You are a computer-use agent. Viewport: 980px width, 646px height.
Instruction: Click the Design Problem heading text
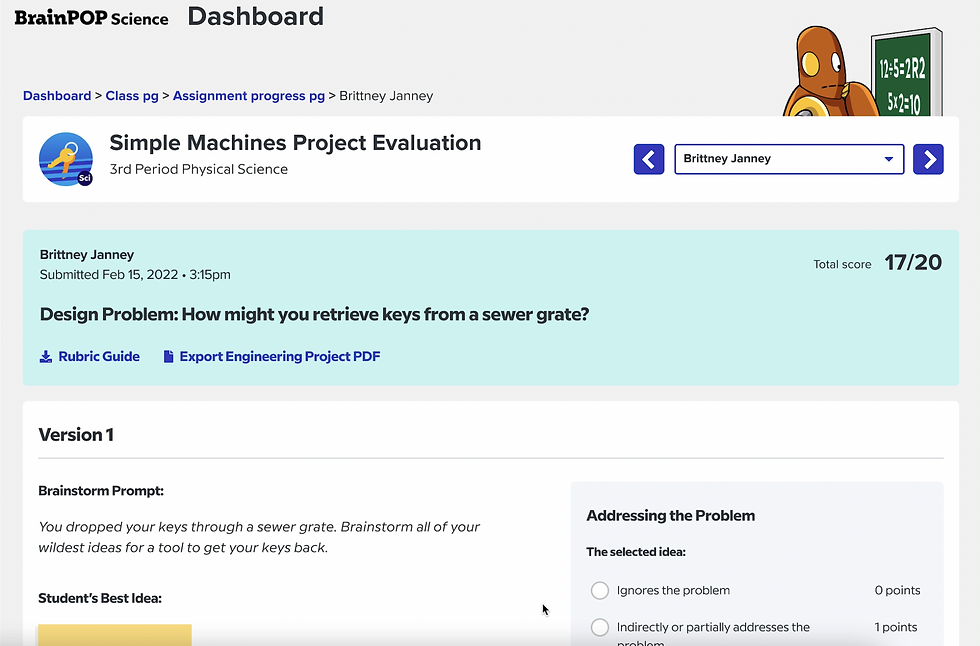(x=314, y=314)
